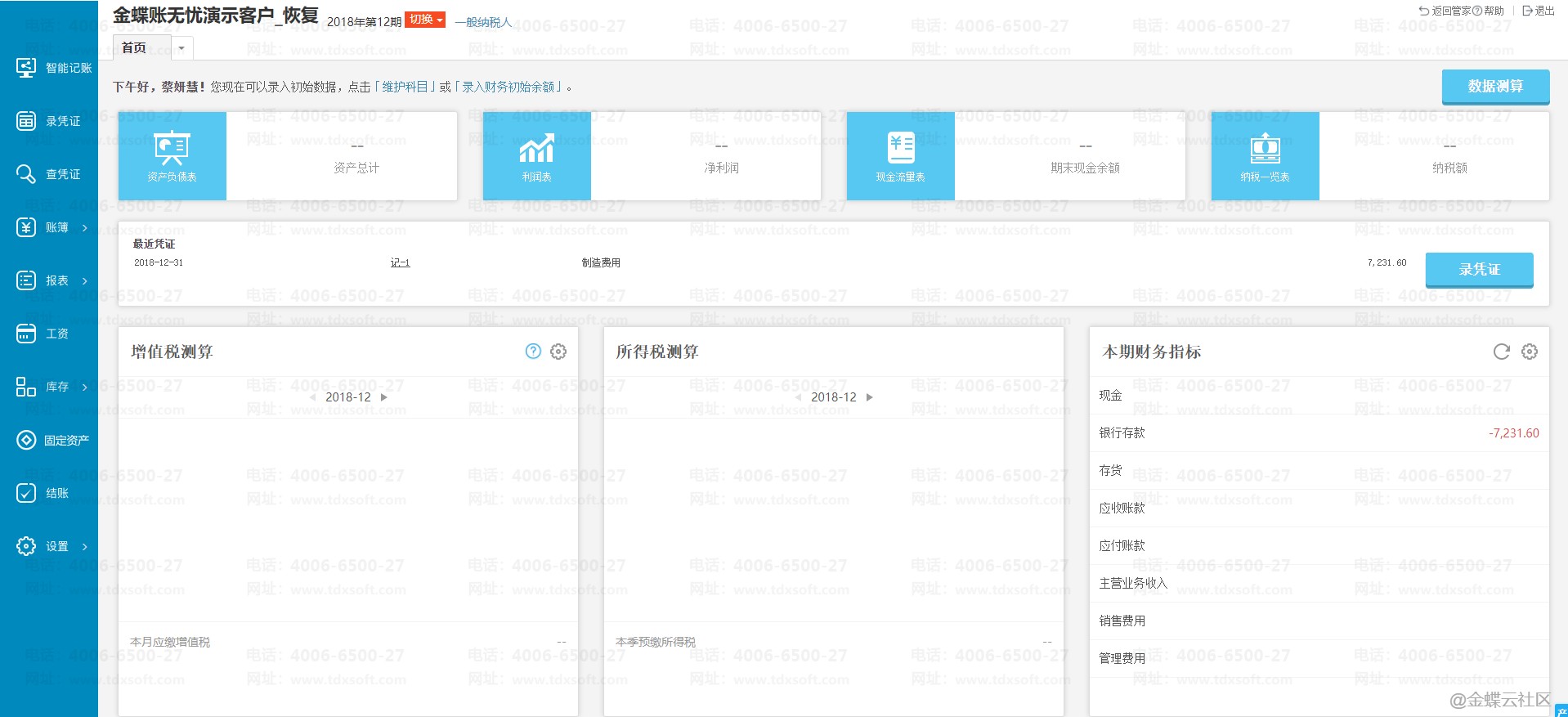Viewport: 1568px width, 717px height.
Task: Expand the 账簿 sidebar submenu
Action: 54,227
